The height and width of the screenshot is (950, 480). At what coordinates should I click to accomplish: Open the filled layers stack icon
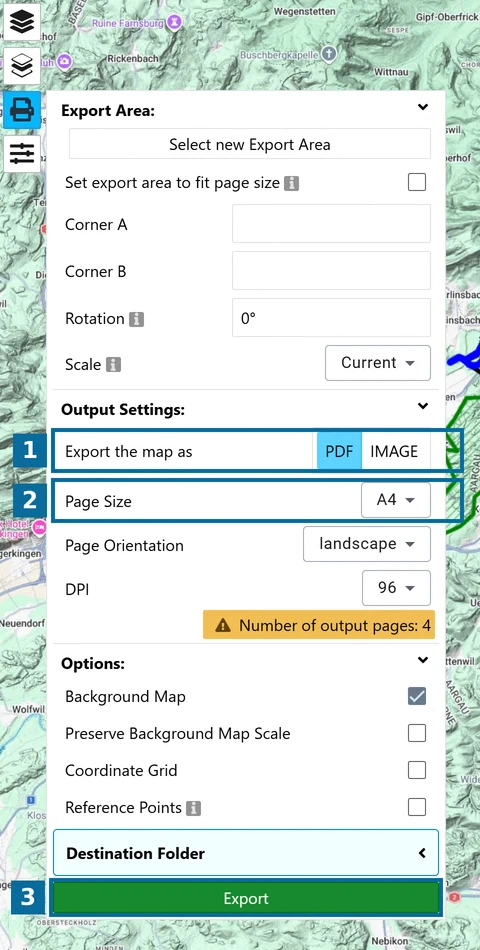[22, 22]
